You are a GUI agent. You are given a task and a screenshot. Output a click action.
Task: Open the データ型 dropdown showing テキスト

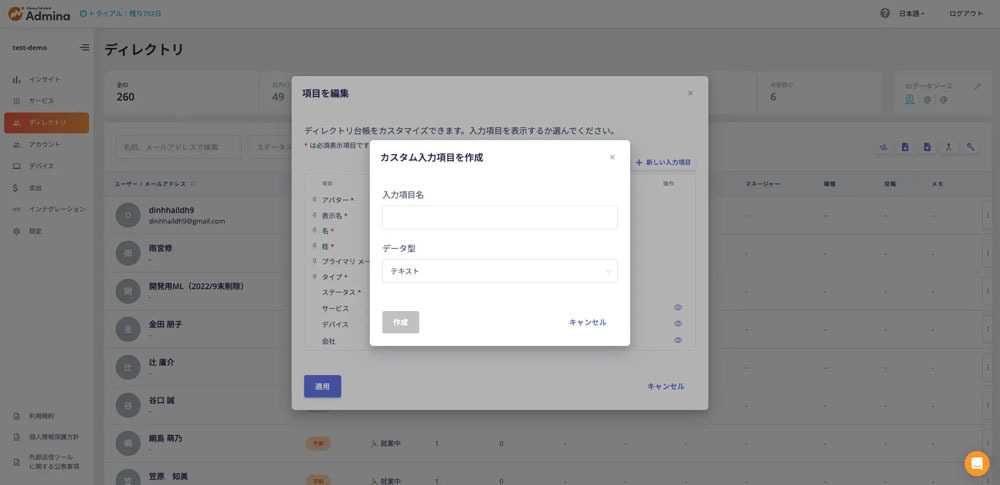(x=500, y=271)
